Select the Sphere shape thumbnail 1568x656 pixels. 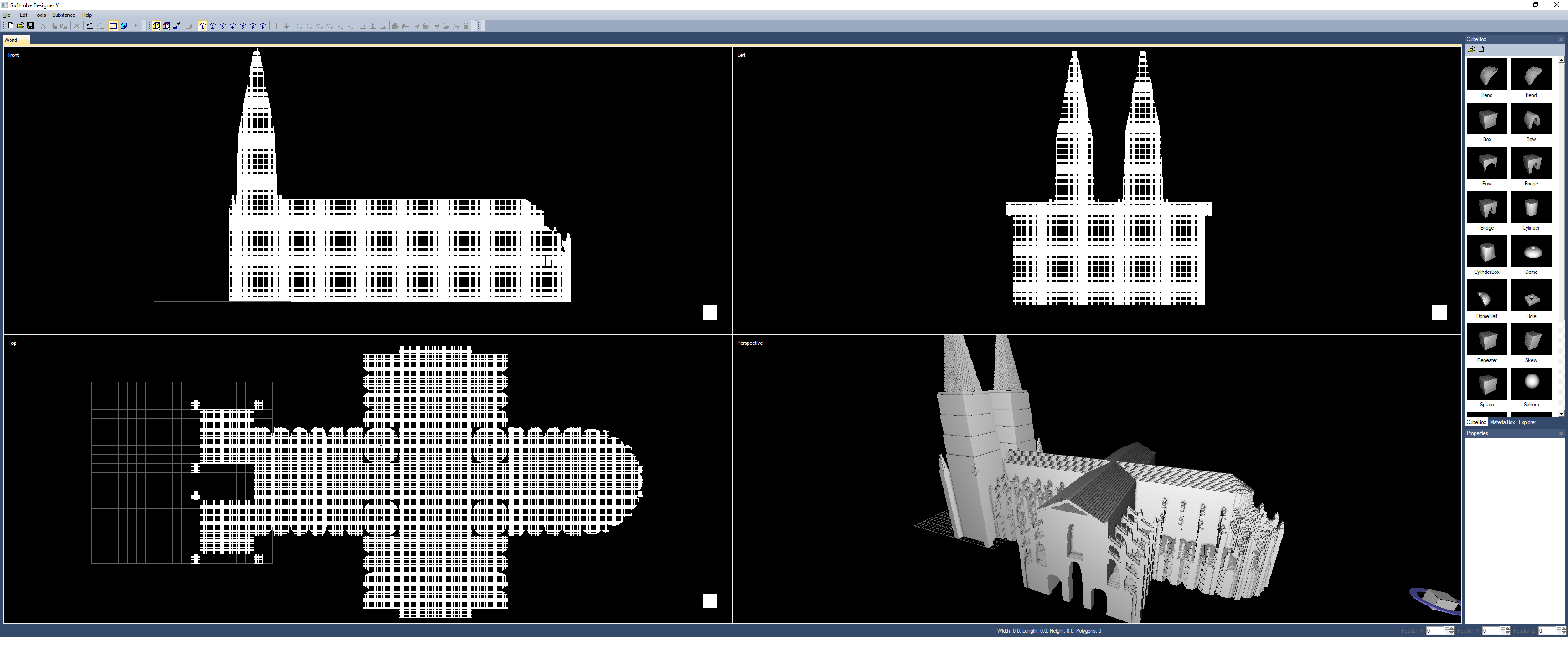pyautogui.click(x=1531, y=384)
